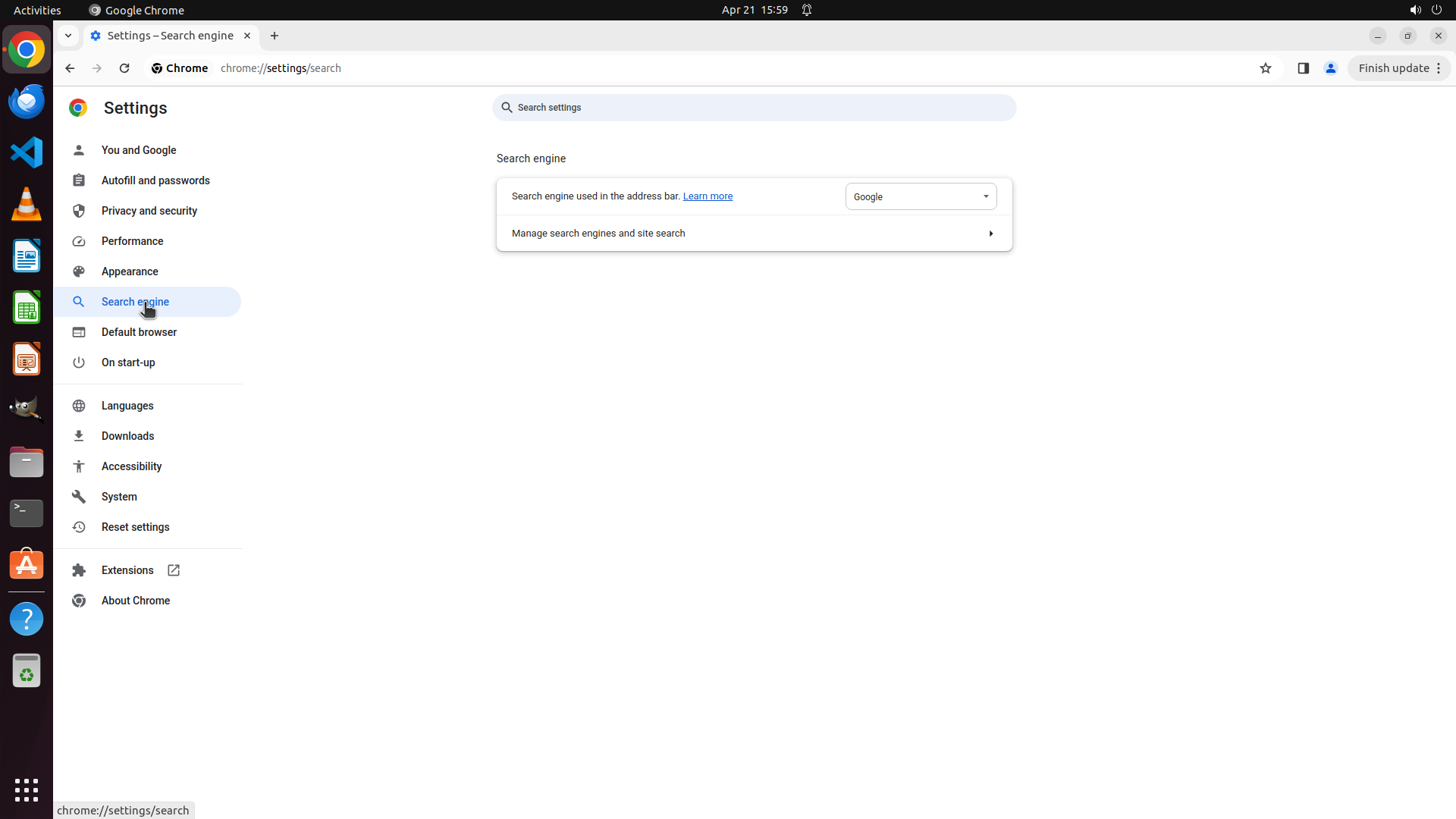Click the Finish update button
The width and height of the screenshot is (1456, 819).
point(1393,68)
